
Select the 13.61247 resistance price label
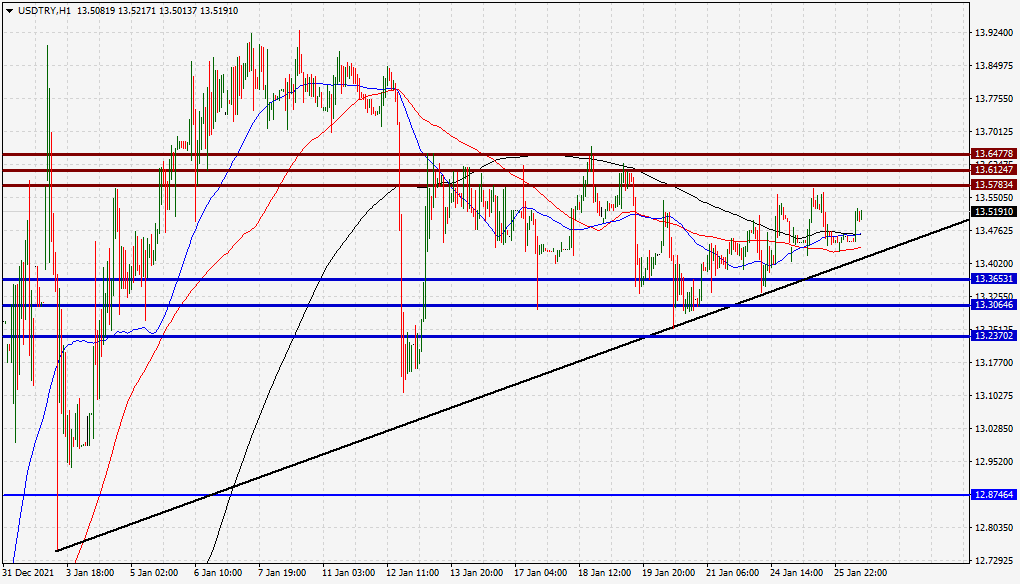pyautogui.click(x=993, y=170)
